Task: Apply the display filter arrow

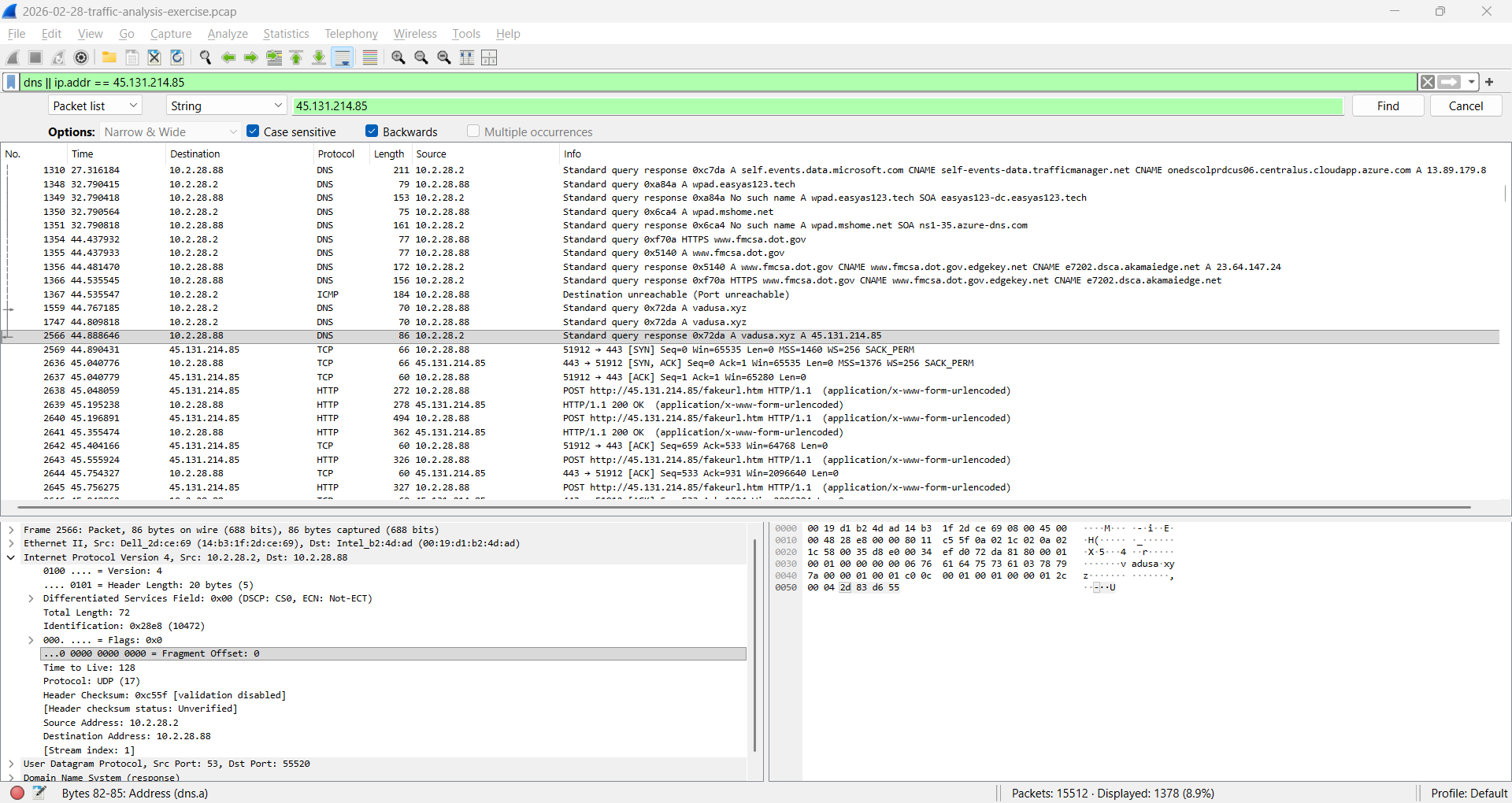Action: [1449, 82]
